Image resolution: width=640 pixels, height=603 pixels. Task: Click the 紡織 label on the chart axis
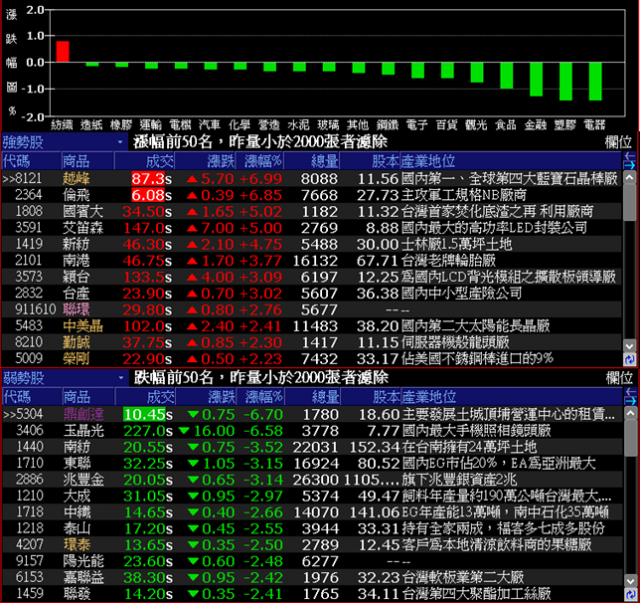coord(62,125)
